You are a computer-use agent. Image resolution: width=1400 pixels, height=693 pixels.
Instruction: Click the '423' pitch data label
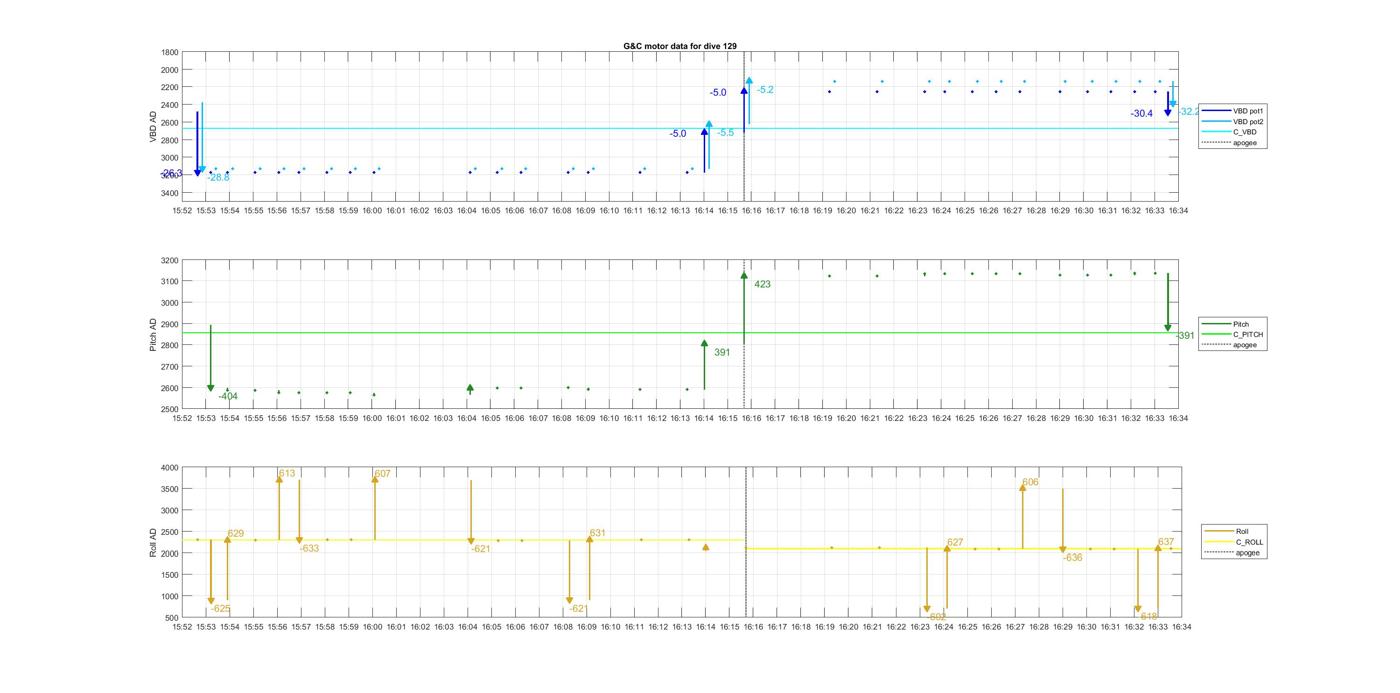(762, 285)
